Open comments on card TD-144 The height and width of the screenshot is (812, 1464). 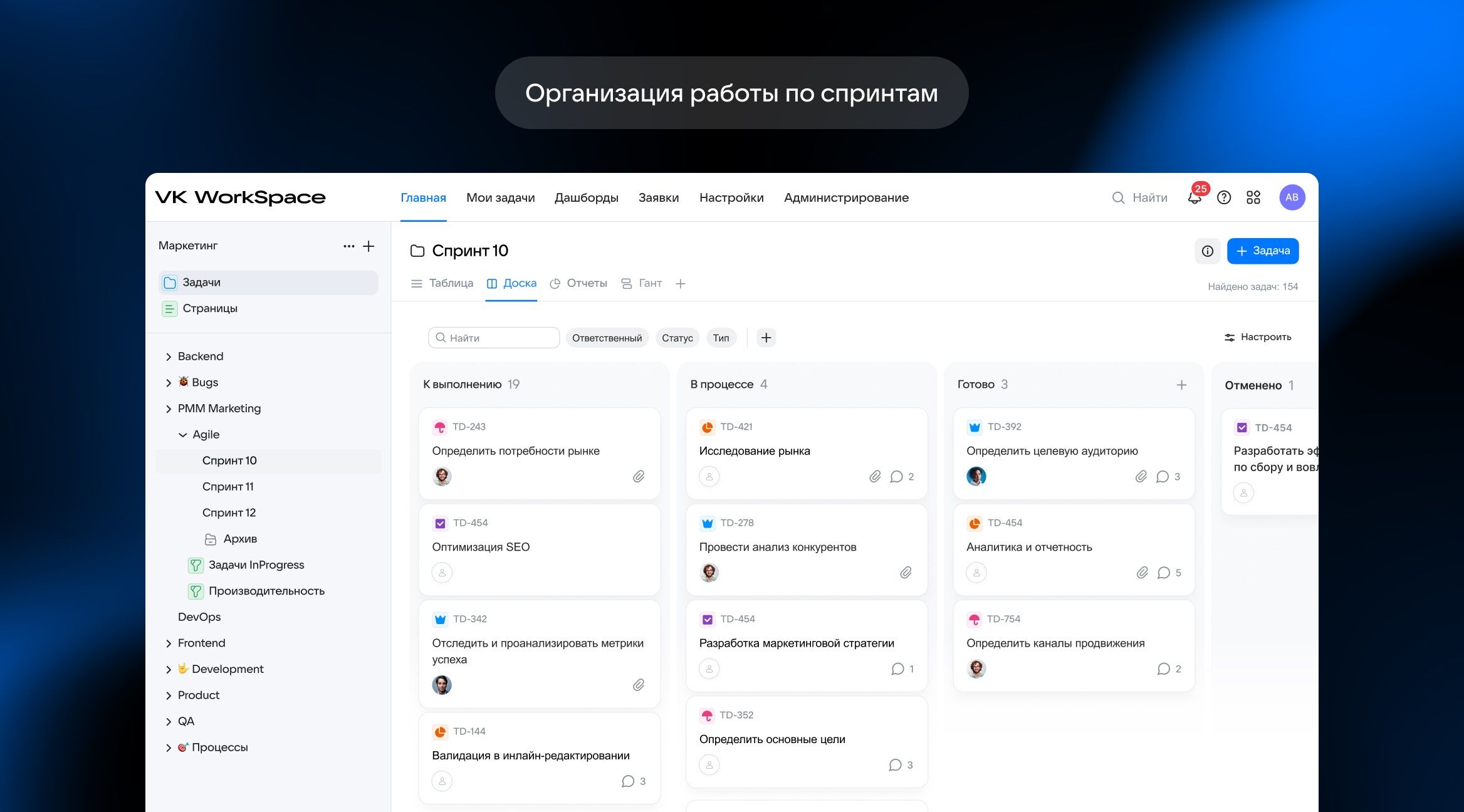pos(634,781)
